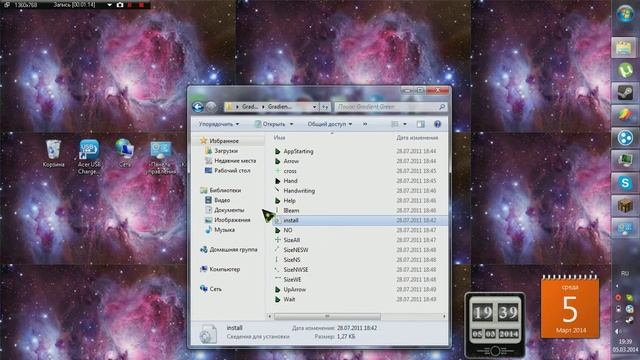The image size is (640, 360).
Task: Open Документы library in the navigation pane
Action: click(x=229, y=210)
